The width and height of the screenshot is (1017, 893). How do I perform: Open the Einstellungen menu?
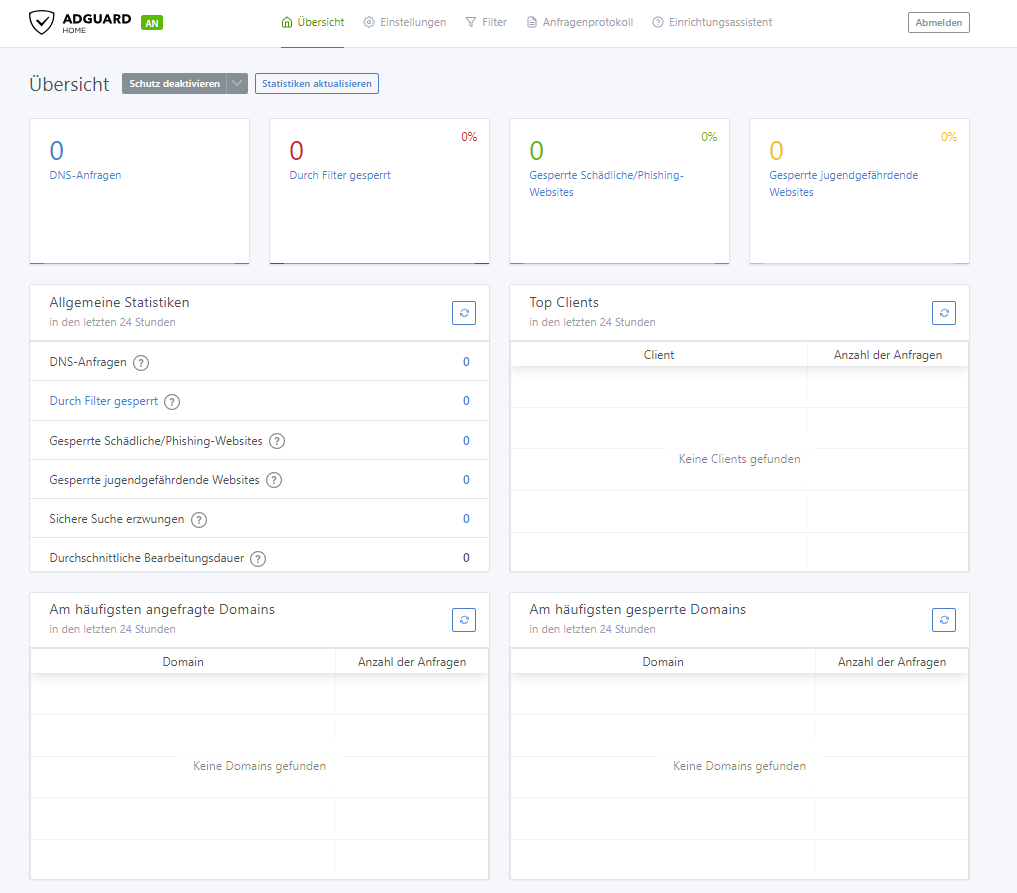[x=405, y=22]
